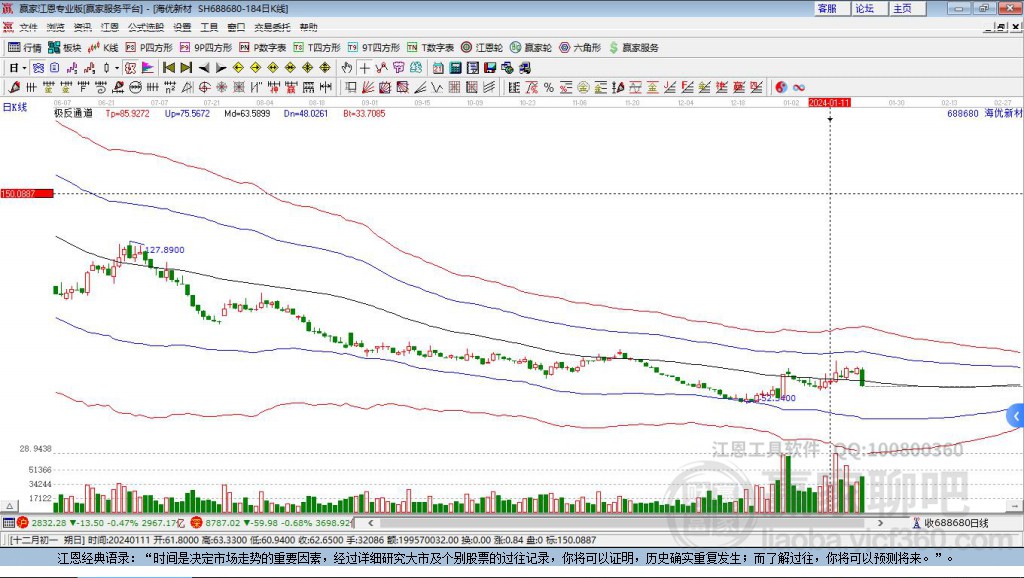The image size is (1024, 578).
Task: Open the T四方形 tool
Action: click(317, 48)
